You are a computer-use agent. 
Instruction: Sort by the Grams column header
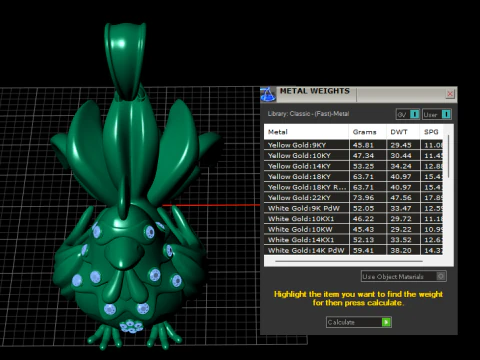tap(368, 132)
